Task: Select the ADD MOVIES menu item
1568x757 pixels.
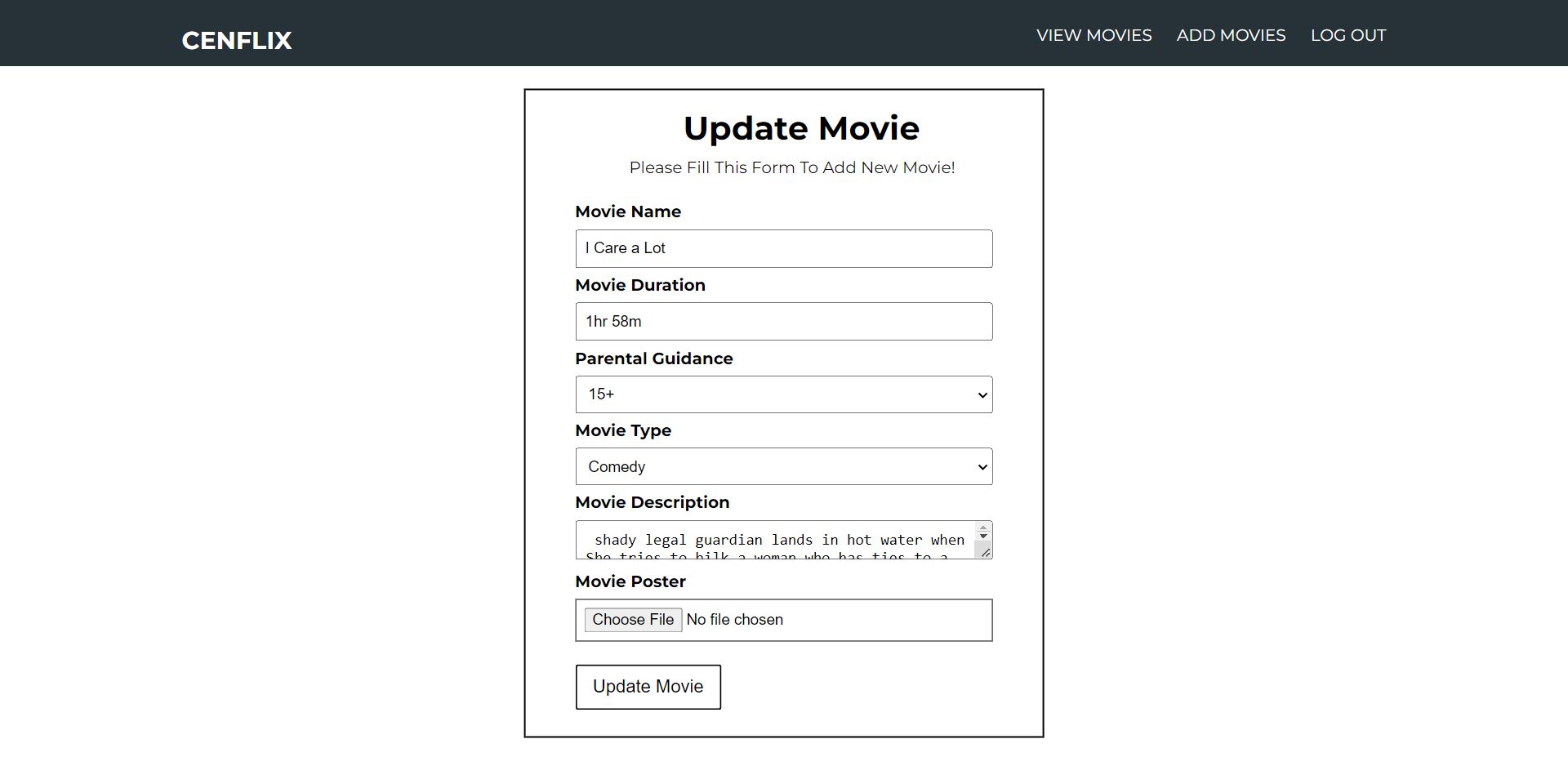Action: tap(1231, 35)
